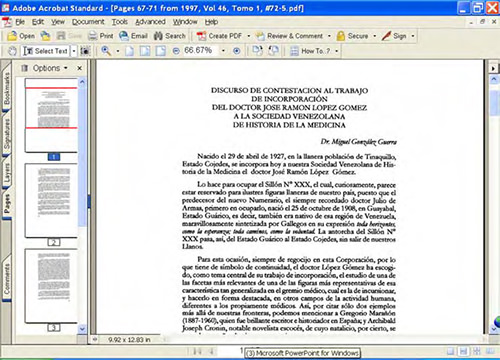This screenshot has width=500, height=360.
Task: Select the Hand tool
Action: pyautogui.click(x=12, y=51)
